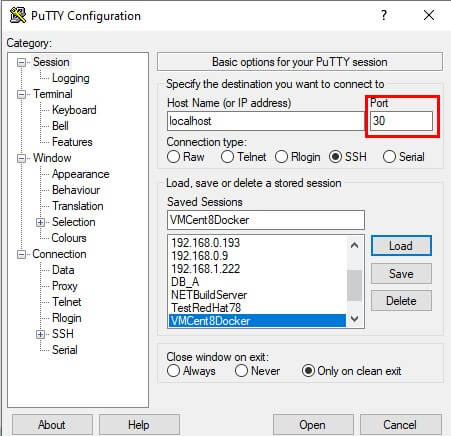Image resolution: width=451 pixels, height=436 pixels.
Task: Click the scroll down arrow in sessions list
Action: click(x=355, y=318)
